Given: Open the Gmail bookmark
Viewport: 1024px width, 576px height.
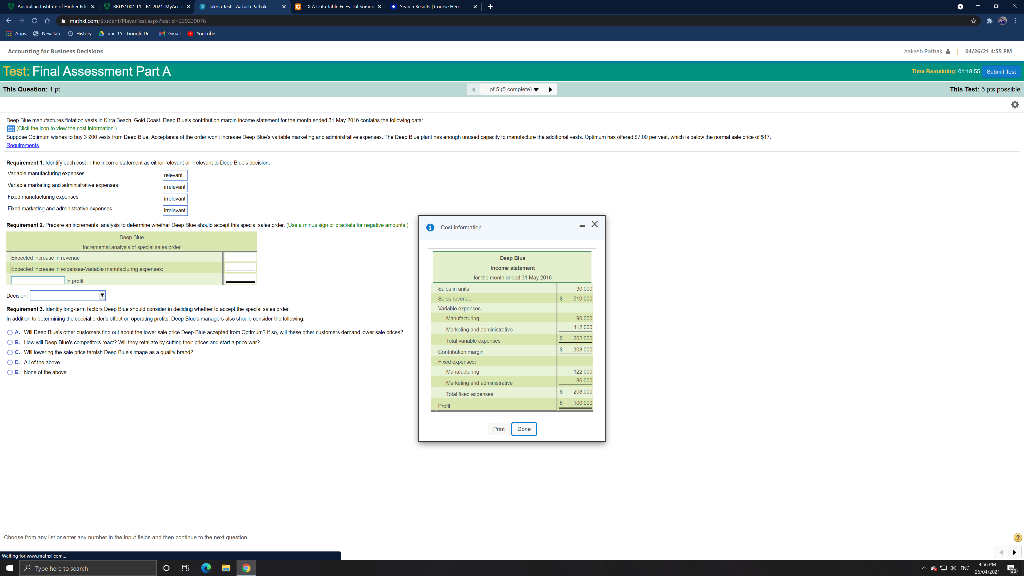Looking at the screenshot, I should (x=169, y=33).
